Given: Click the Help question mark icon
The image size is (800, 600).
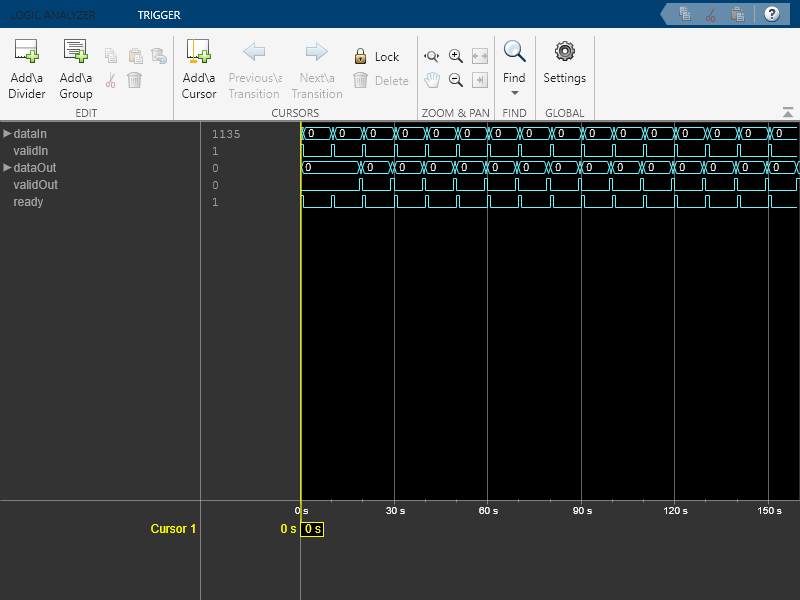Looking at the screenshot, I should 771,14.
